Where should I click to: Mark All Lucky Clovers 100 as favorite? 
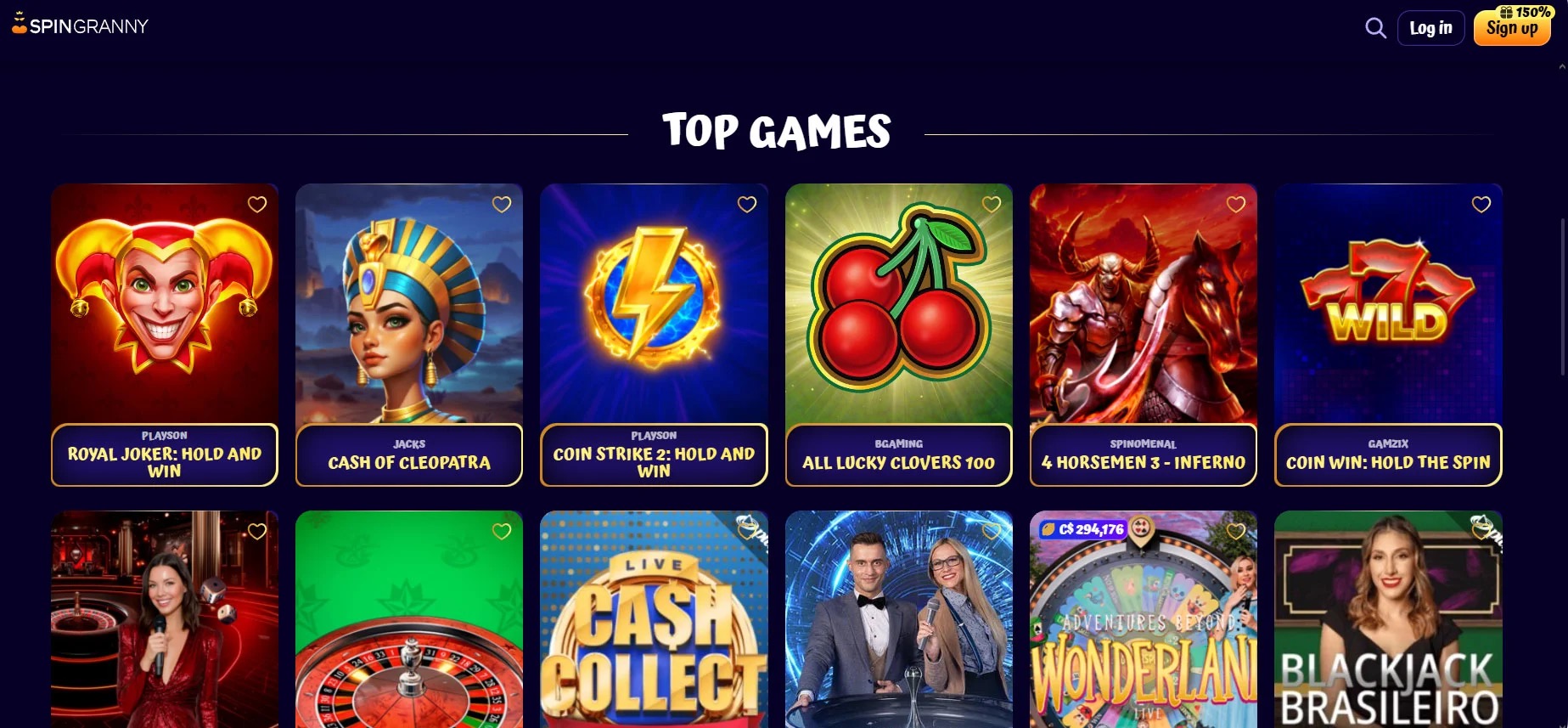pyautogui.click(x=992, y=204)
